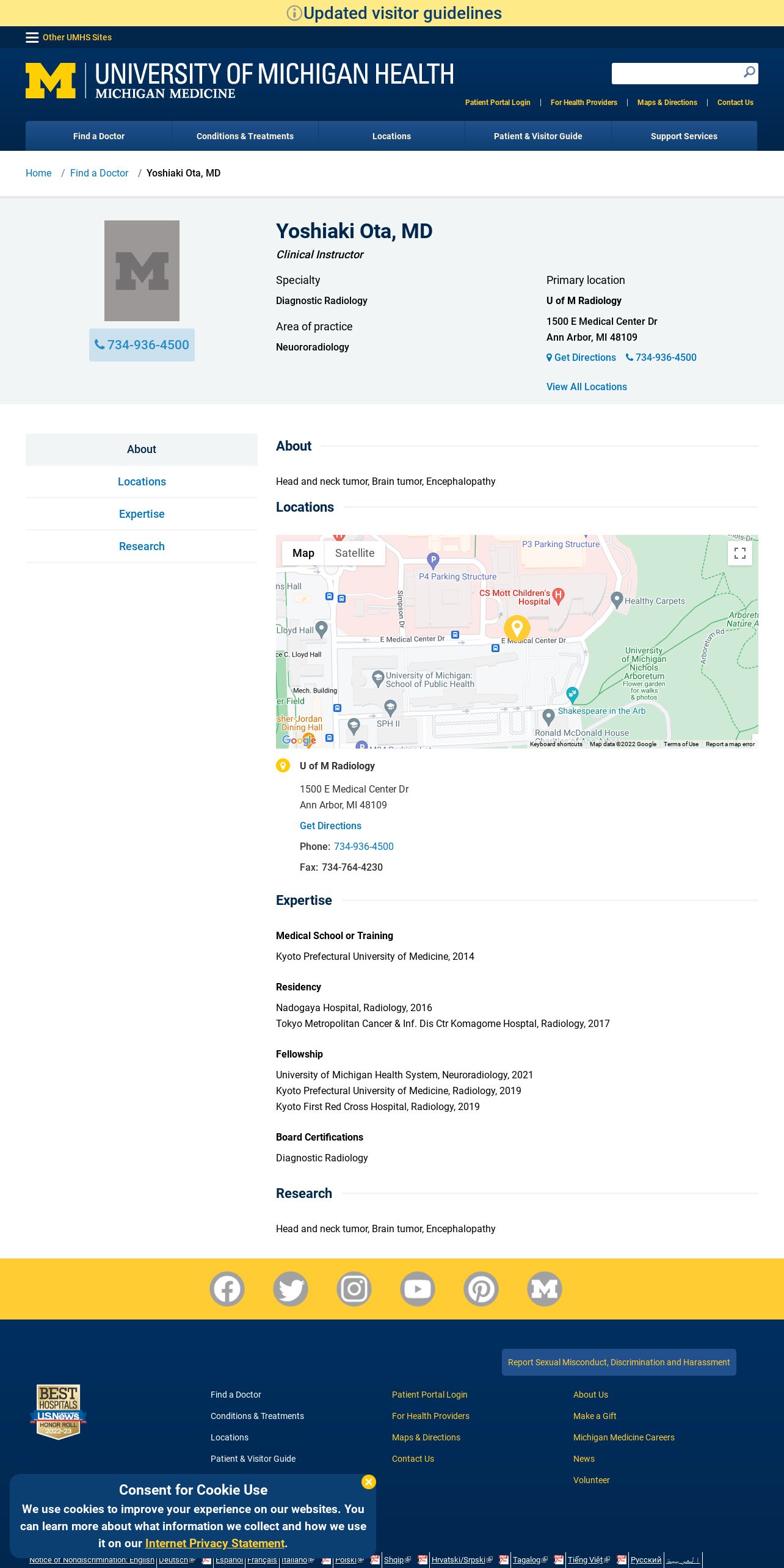Select the About tab in the side menu
This screenshot has height=1568, width=784.
click(x=142, y=449)
